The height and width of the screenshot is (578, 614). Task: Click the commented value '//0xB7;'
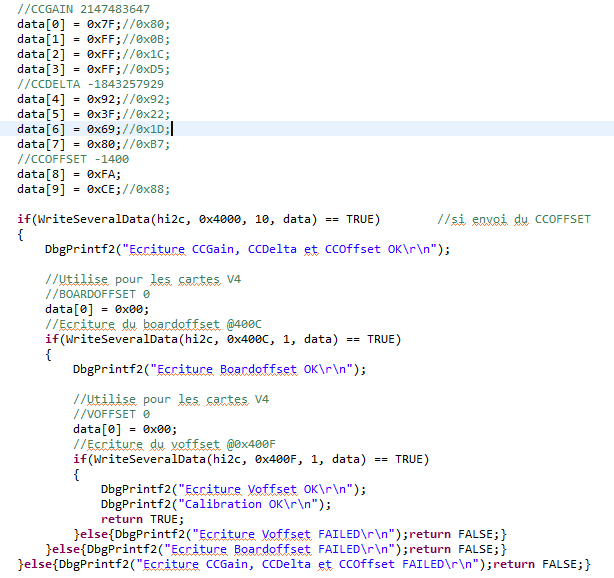point(146,144)
